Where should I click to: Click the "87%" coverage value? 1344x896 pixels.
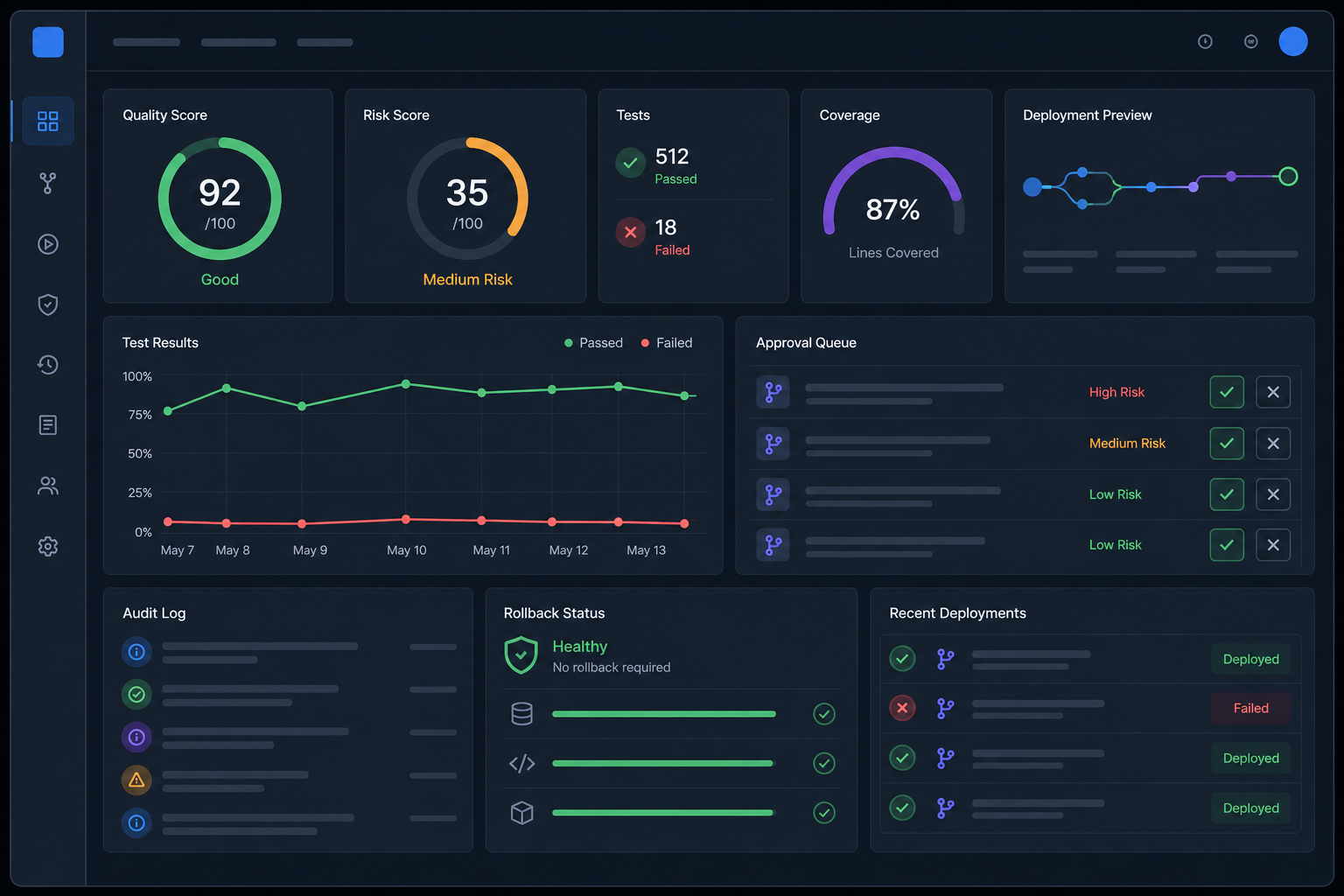[892, 210]
